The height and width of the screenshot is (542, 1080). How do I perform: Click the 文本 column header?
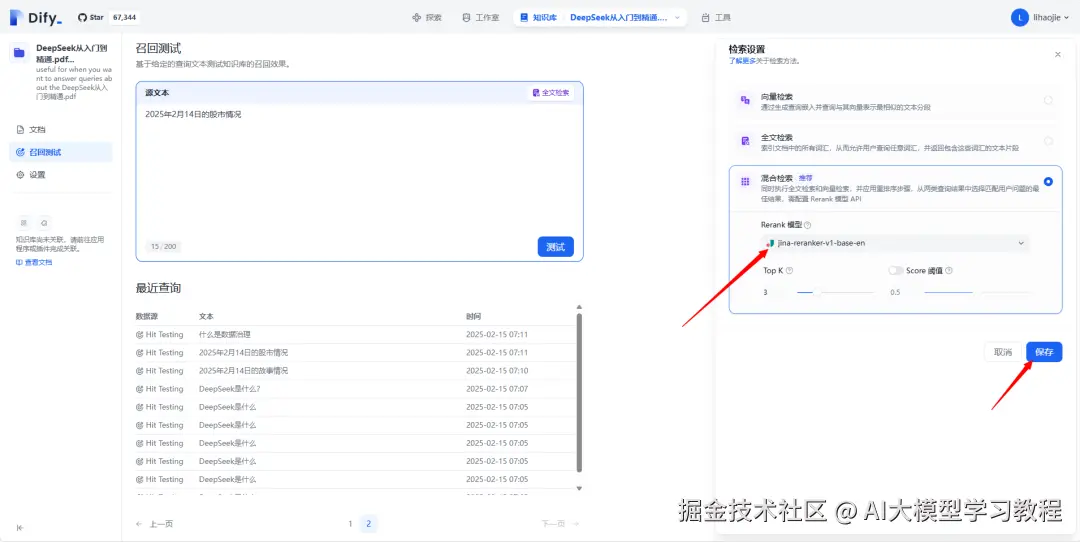coord(206,317)
